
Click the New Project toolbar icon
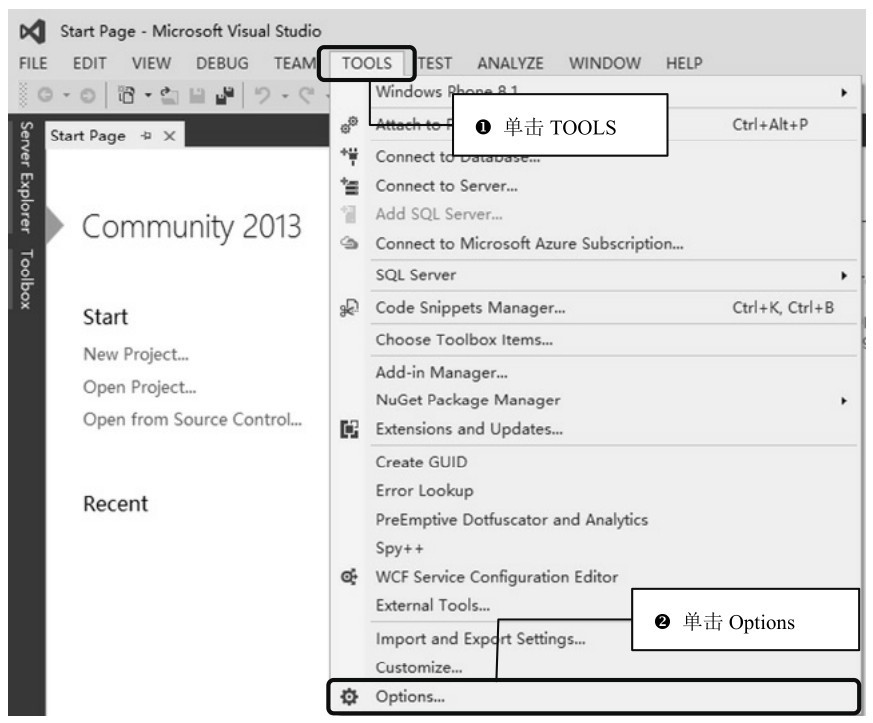click(127, 95)
